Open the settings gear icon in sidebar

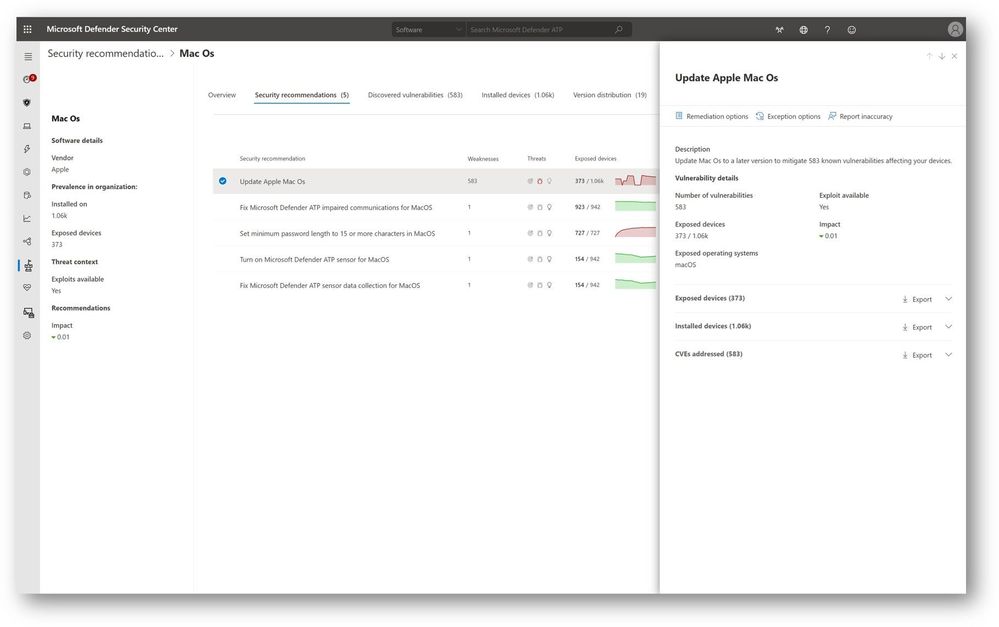(x=27, y=335)
